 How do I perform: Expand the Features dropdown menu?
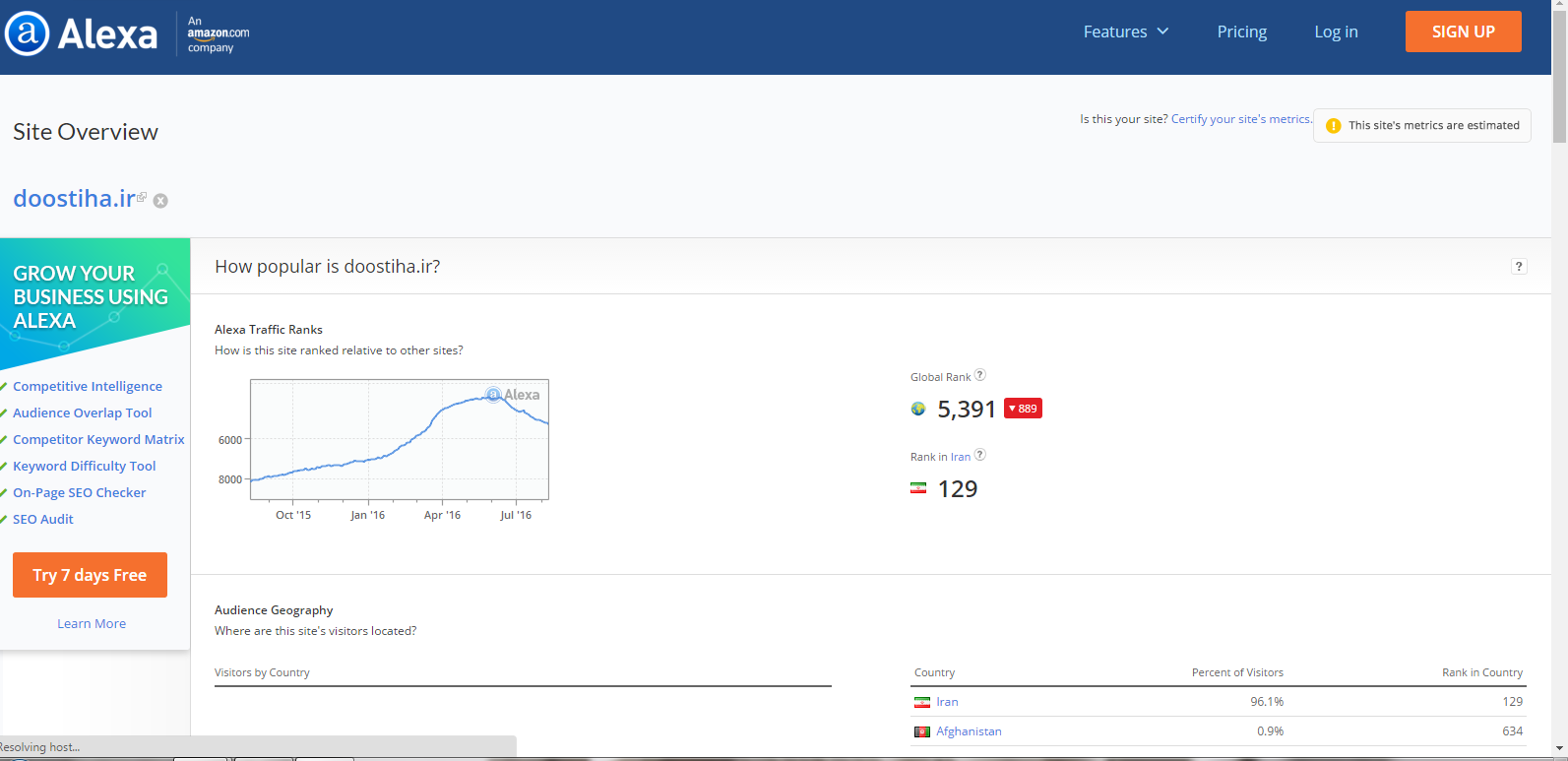[1126, 32]
